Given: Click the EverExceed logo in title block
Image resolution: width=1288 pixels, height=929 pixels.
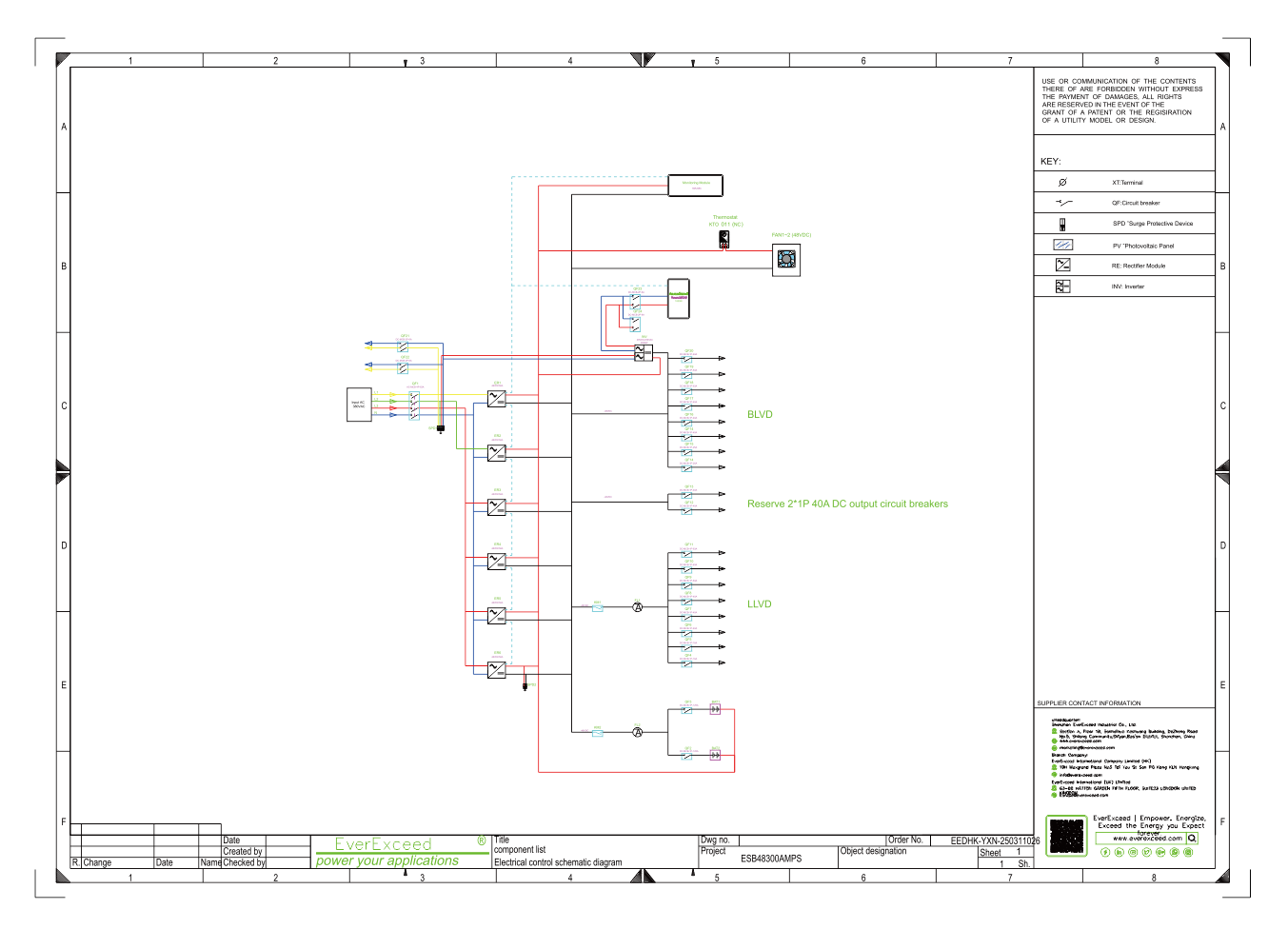Looking at the screenshot, I should pos(384,844).
